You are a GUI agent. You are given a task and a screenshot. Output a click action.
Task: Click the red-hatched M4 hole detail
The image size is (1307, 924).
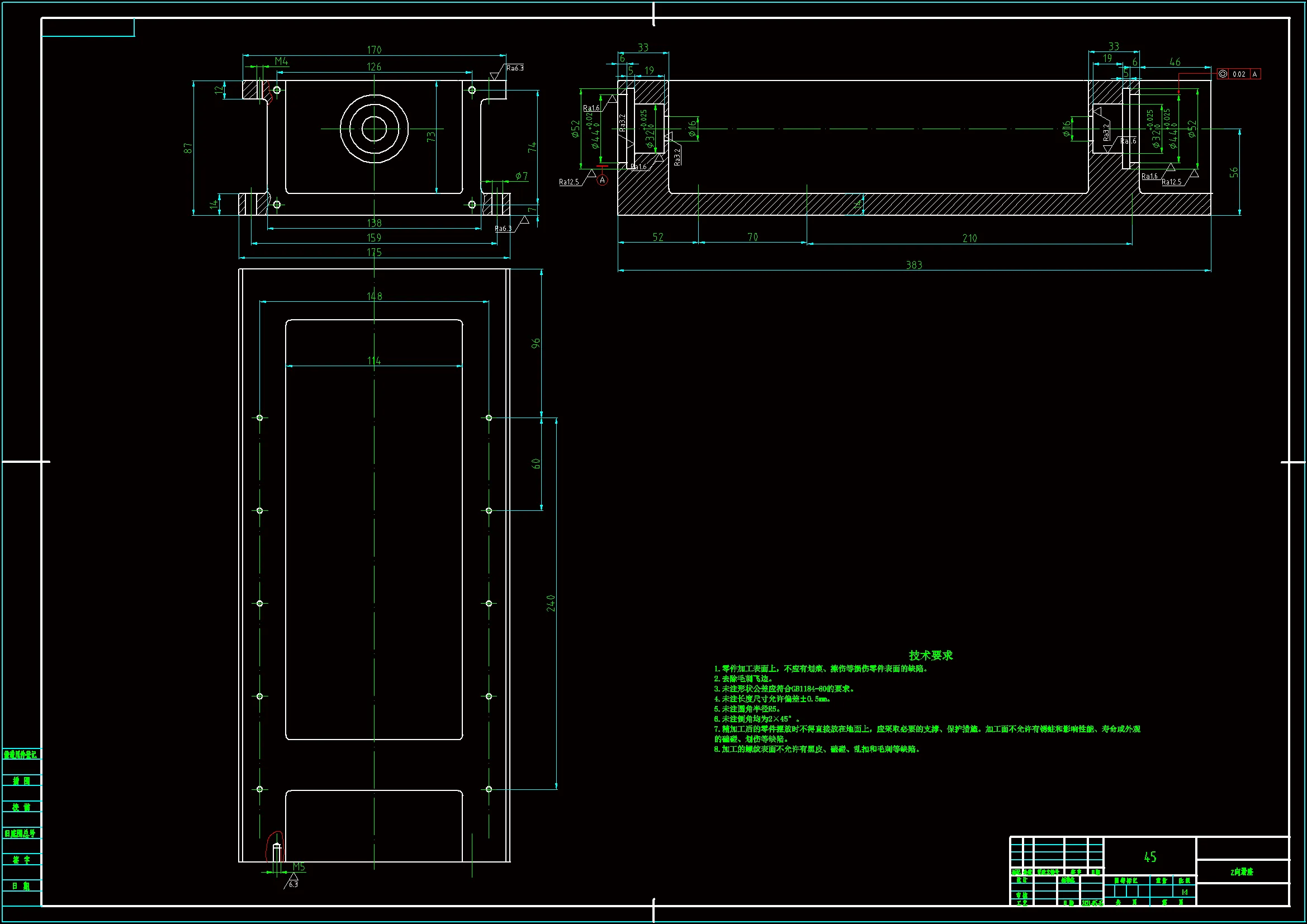tap(265, 90)
